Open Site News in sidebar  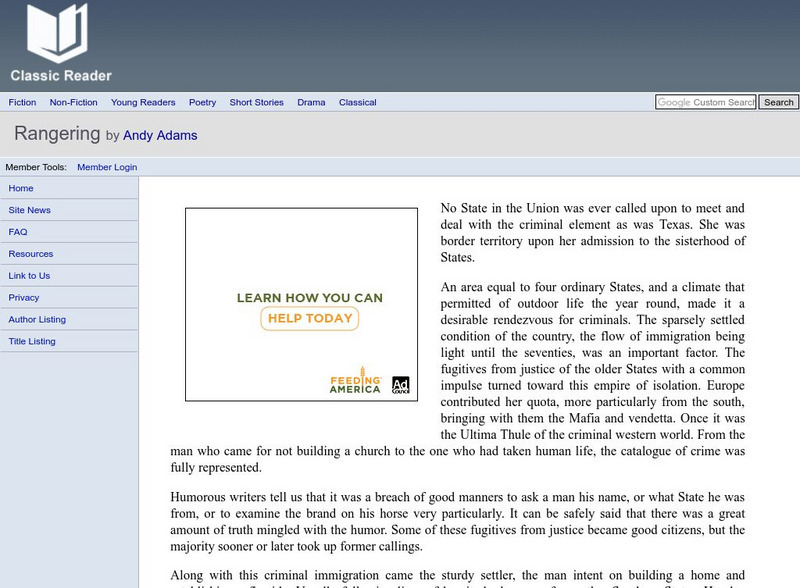coord(30,210)
